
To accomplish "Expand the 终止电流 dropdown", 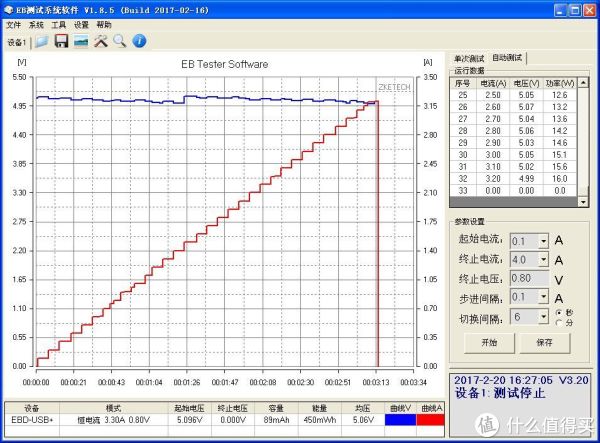I will point(543,260).
